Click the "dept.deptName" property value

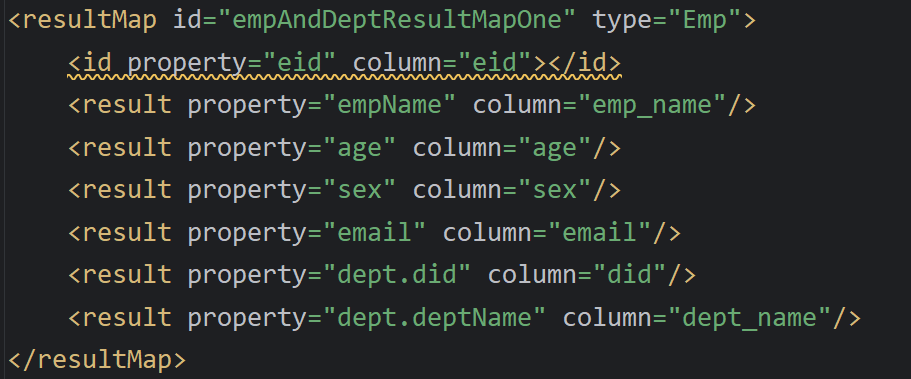point(435,317)
